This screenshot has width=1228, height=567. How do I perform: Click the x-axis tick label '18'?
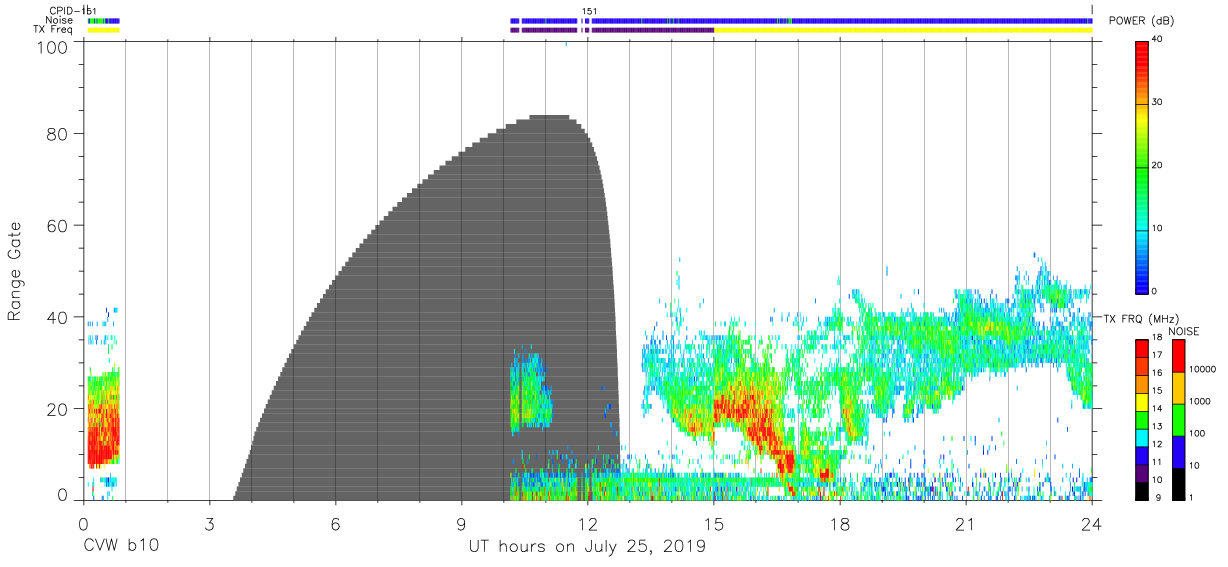coord(840,524)
